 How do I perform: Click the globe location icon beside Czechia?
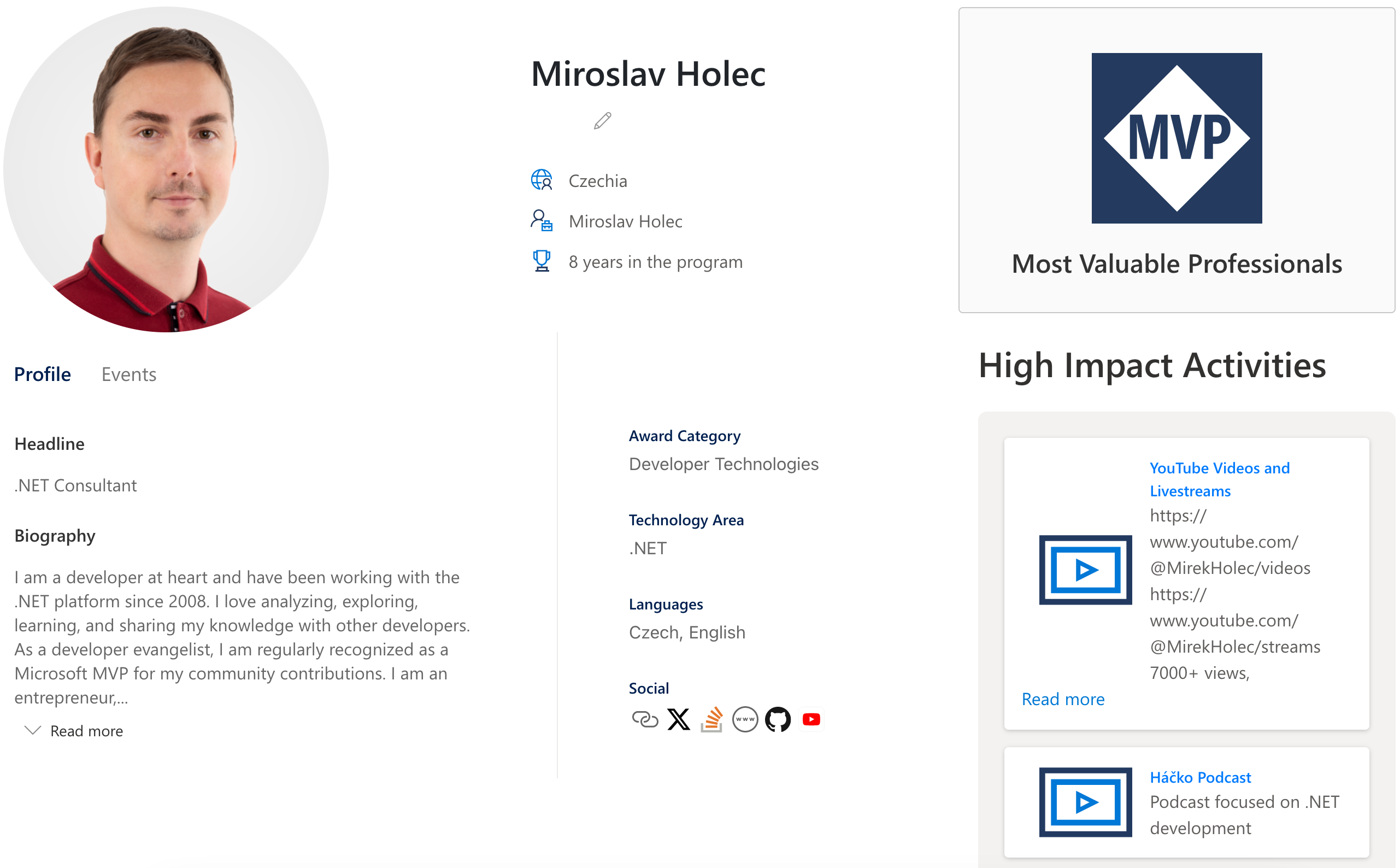(541, 180)
